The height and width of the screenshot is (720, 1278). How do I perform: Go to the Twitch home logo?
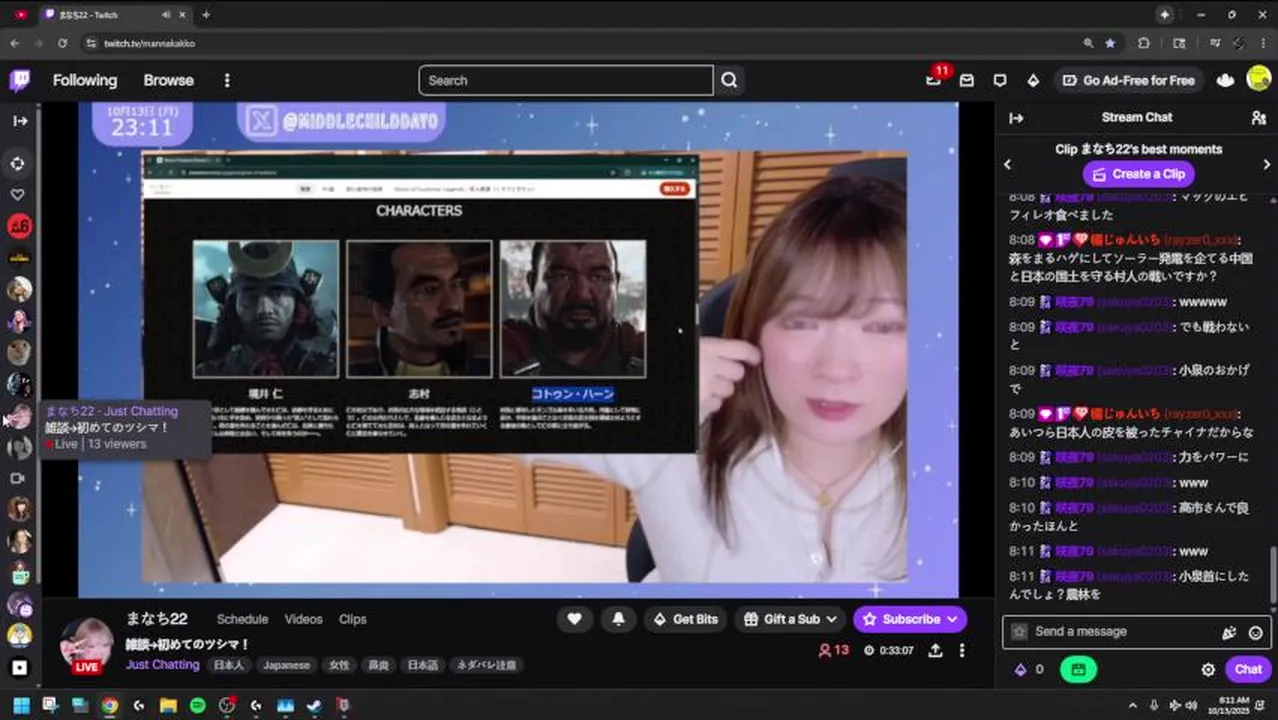pyautogui.click(x=20, y=80)
